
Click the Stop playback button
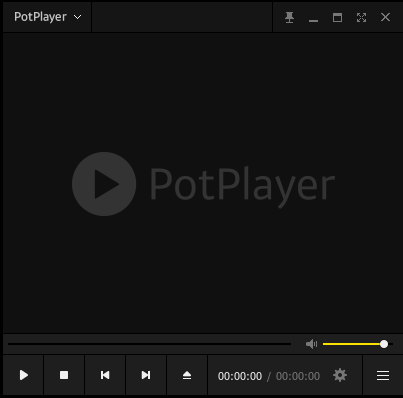point(64,375)
